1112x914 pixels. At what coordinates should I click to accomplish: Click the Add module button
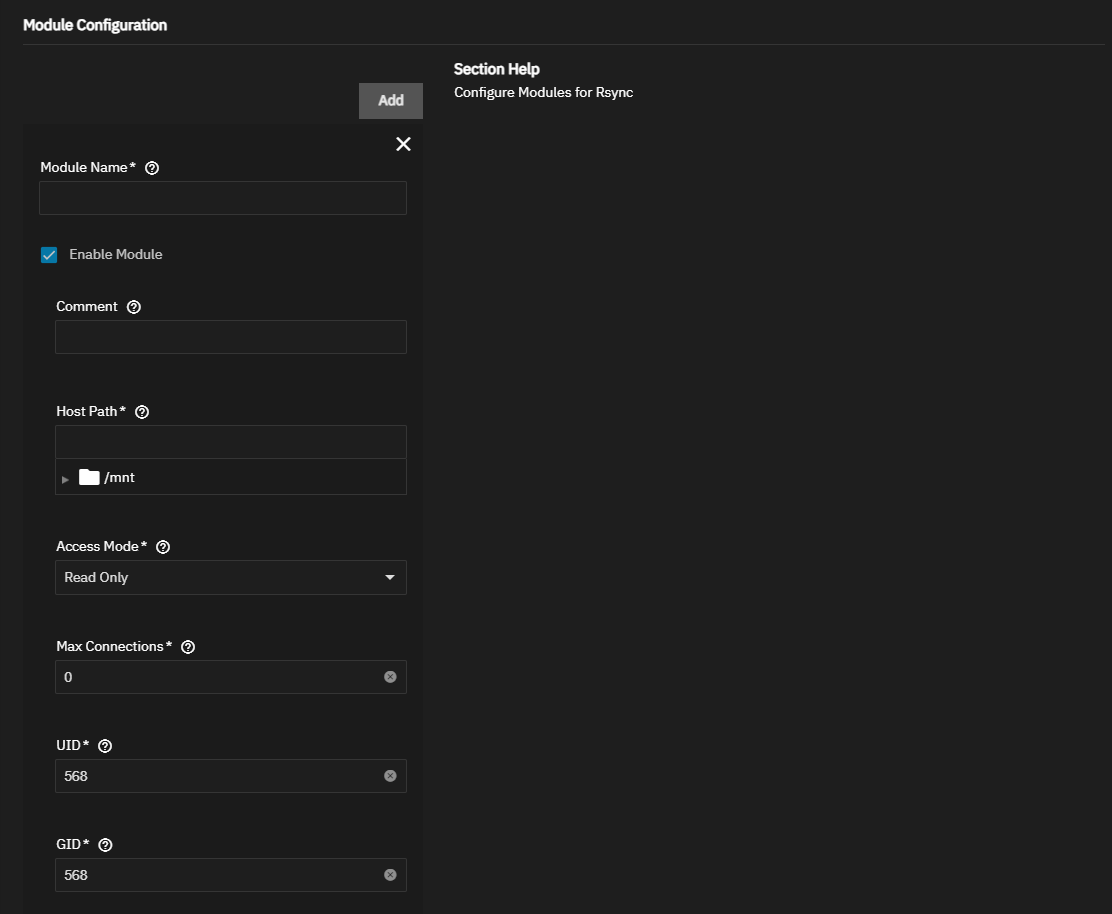(x=390, y=100)
